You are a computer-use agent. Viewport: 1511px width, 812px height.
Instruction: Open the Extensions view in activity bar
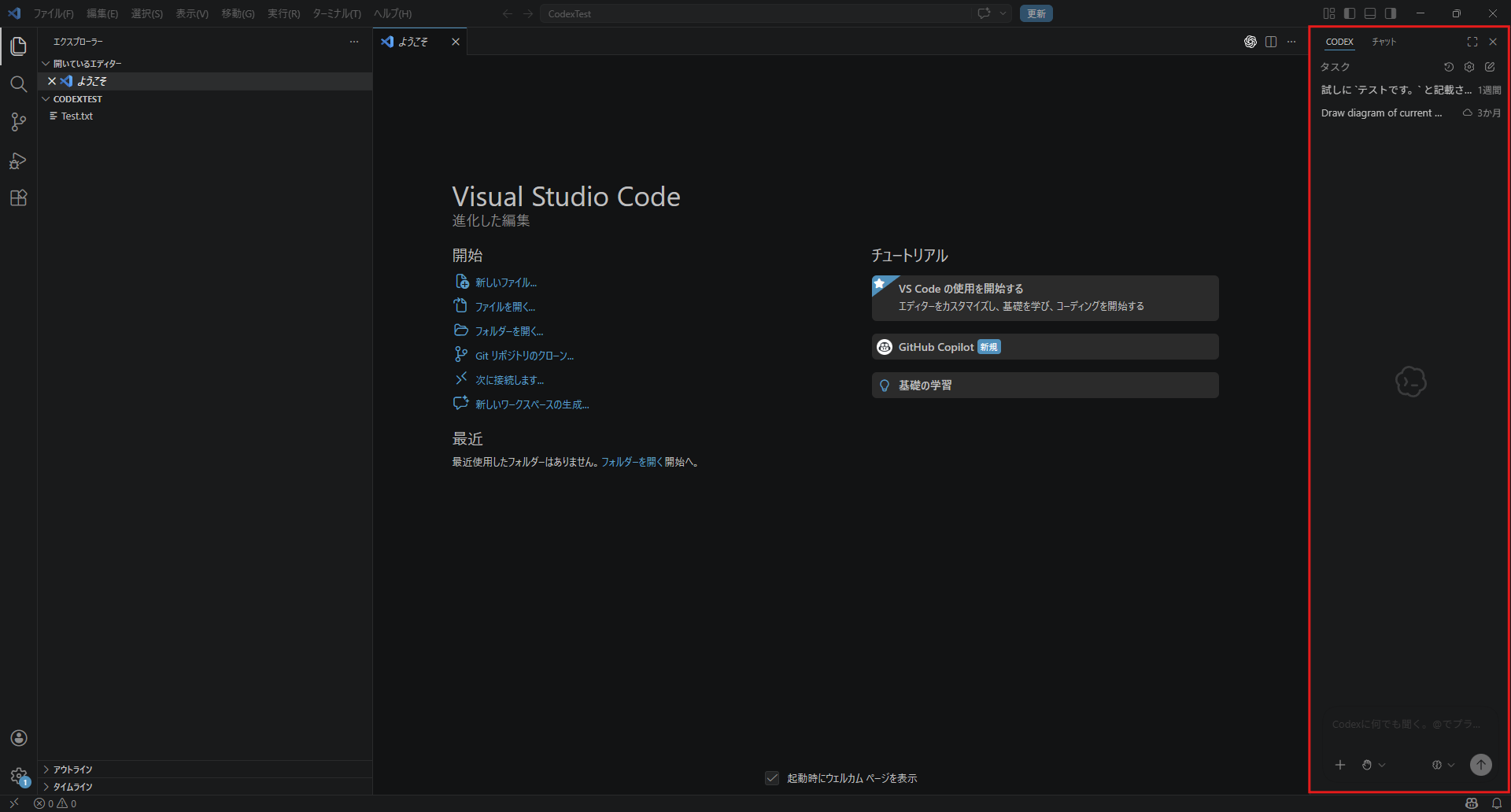pyautogui.click(x=18, y=197)
